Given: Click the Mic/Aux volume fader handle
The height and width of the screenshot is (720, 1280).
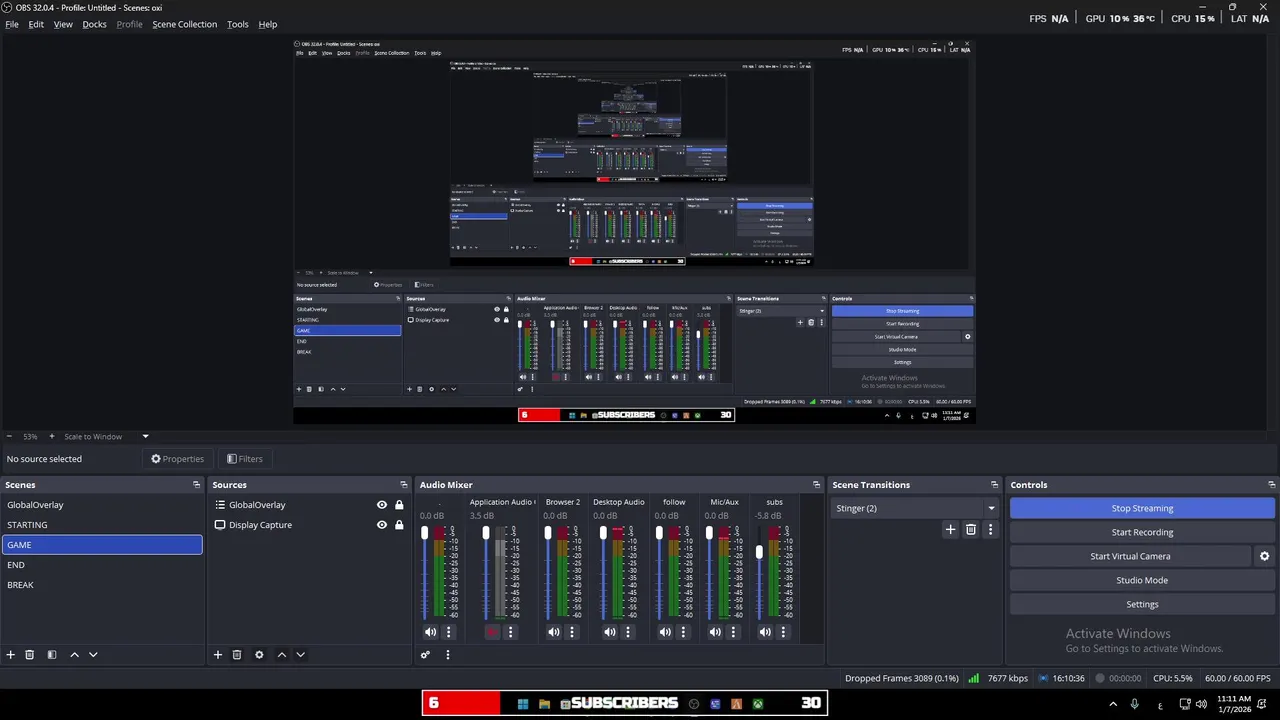Looking at the screenshot, I should point(709,533).
